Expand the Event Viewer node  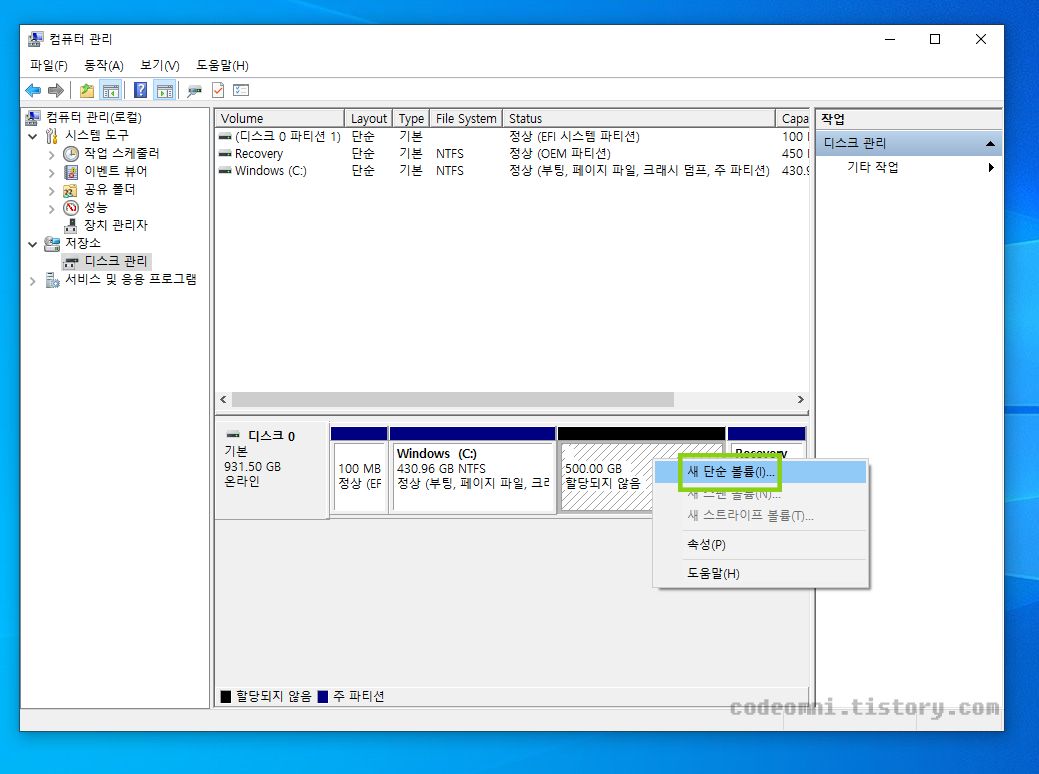[x=52, y=172]
